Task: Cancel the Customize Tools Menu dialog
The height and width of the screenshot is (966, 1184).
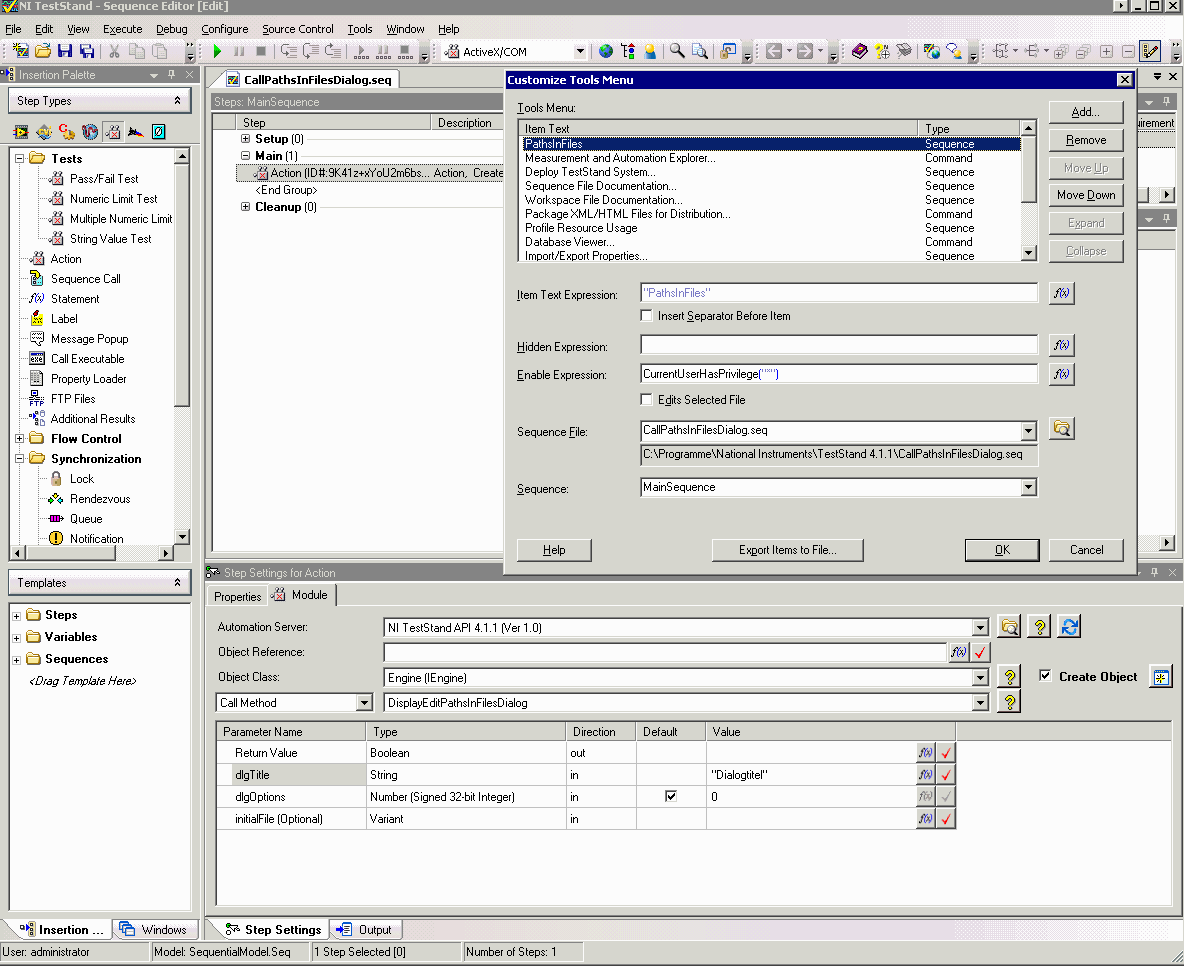Action: point(1087,550)
